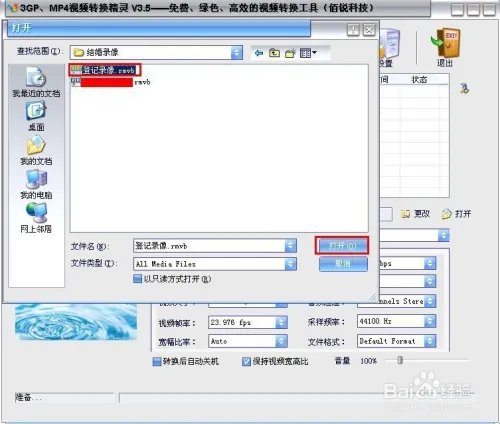This screenshot has height=424, width=500.
Task: Check 以只读方式打开 checkbox
Action: pos(137,279)
